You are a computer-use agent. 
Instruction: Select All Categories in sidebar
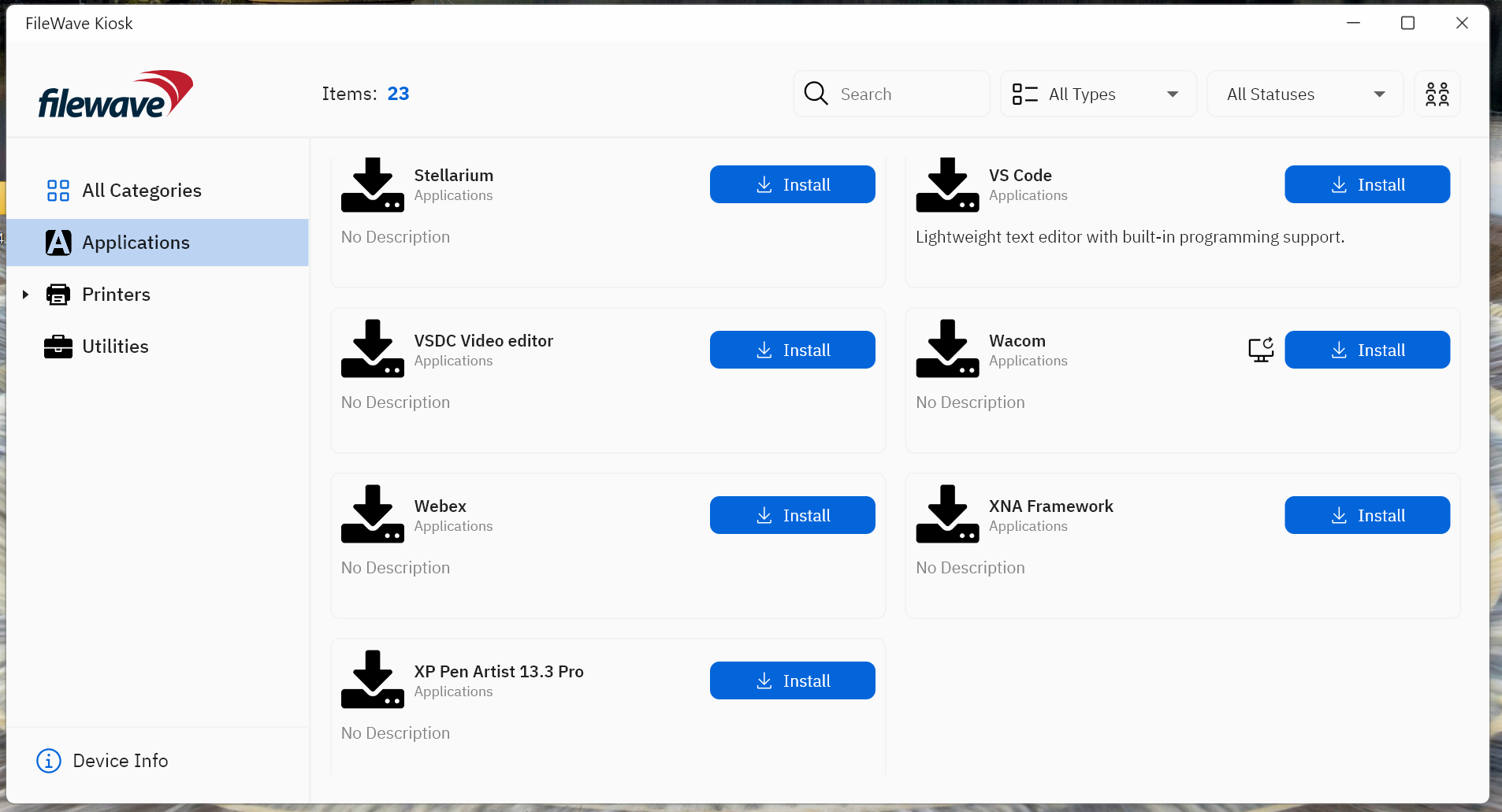point(158,191)
